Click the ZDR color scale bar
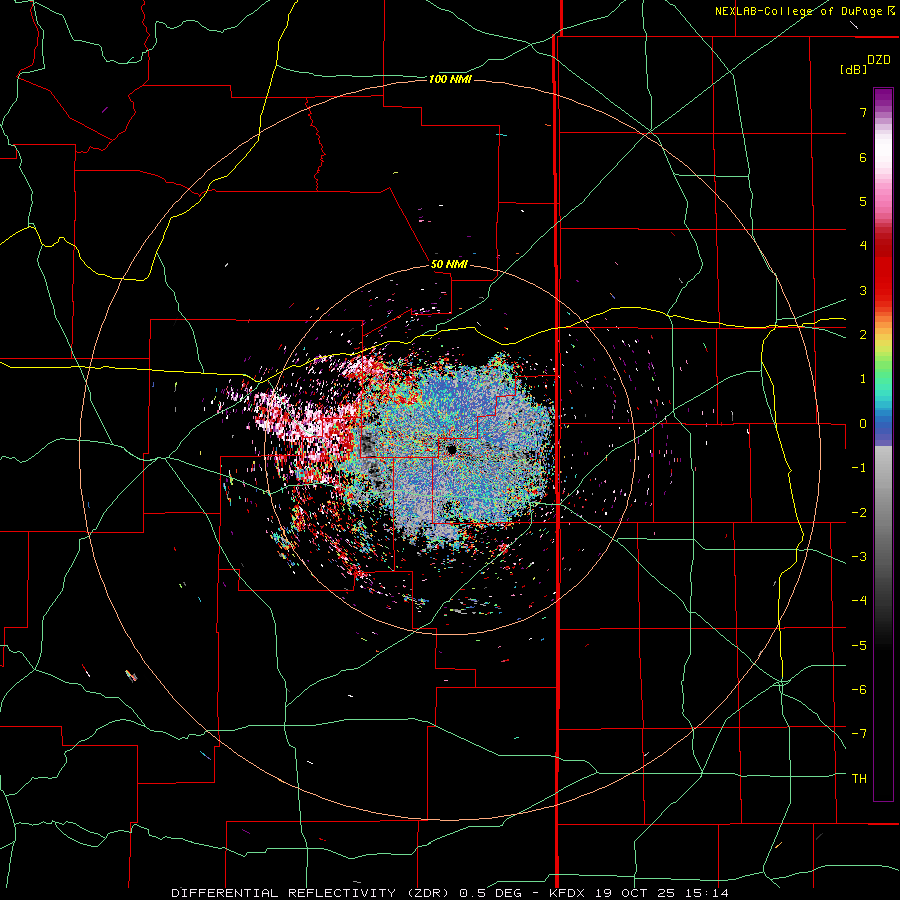This screenshot has height=900, width=900. [x=883, y=444]
